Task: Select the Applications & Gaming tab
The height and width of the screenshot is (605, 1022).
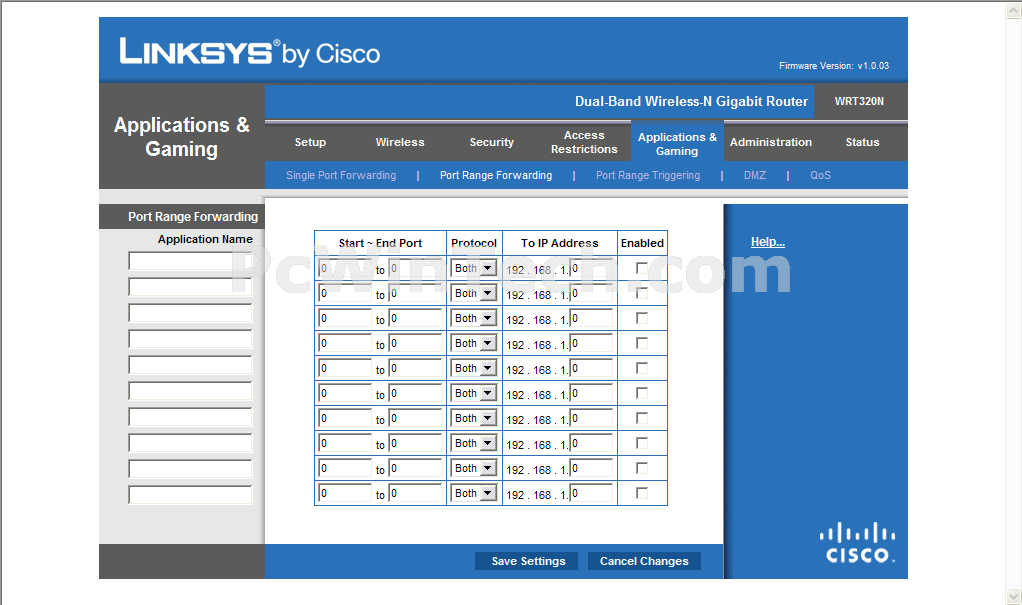Action: tap(677, 143)
